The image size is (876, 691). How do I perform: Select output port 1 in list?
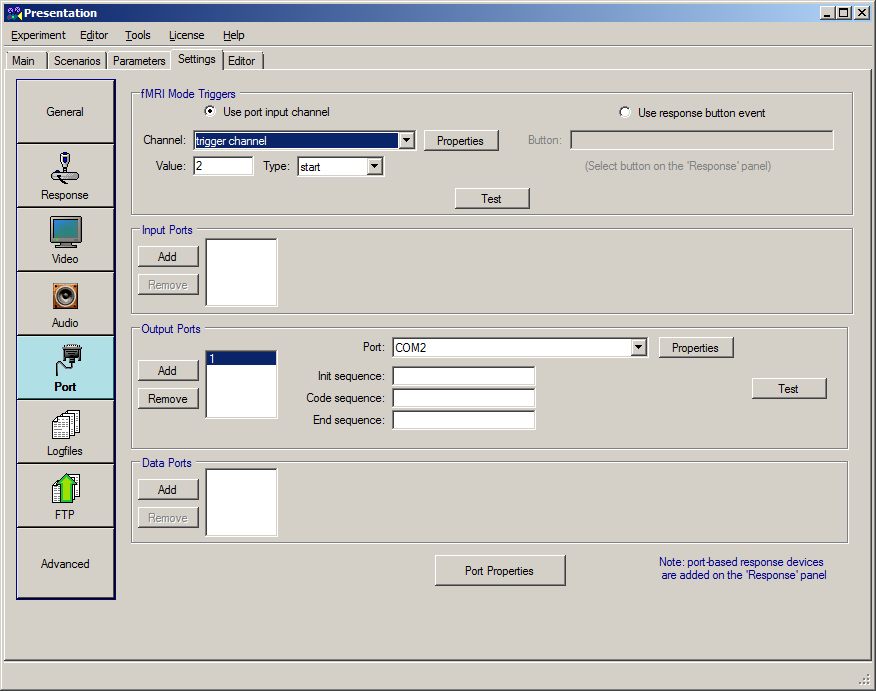pyautogui.click(x=240, y=358)
